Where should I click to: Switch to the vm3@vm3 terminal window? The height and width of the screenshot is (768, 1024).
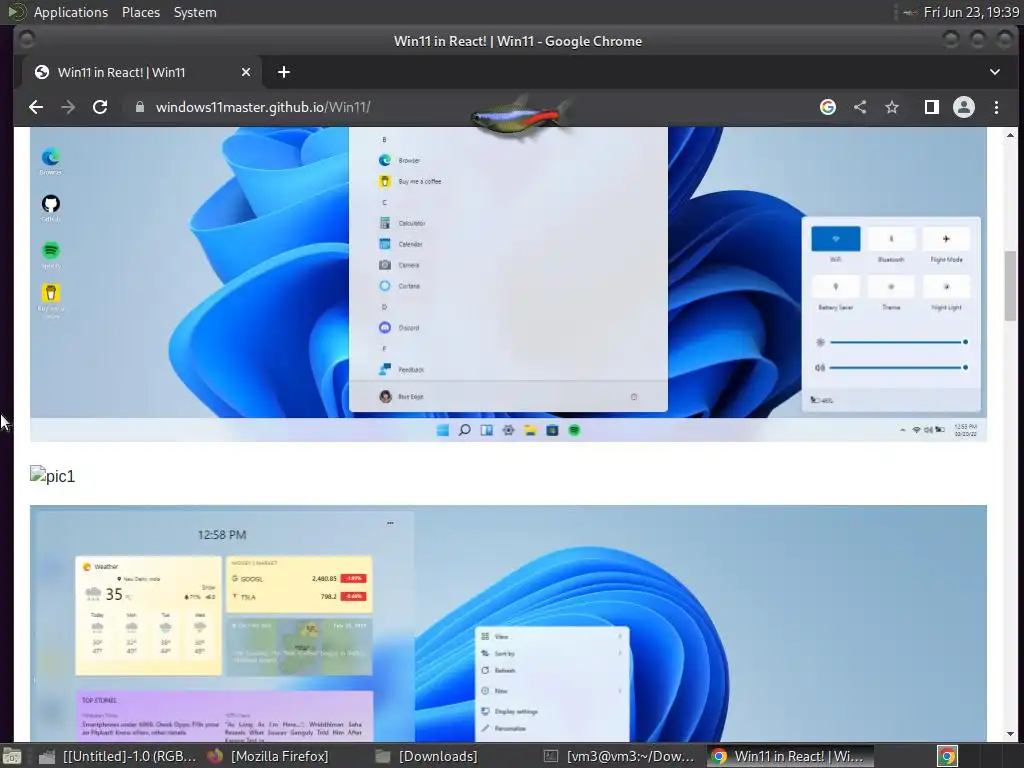pyautogui.click(x=619, y=756)
